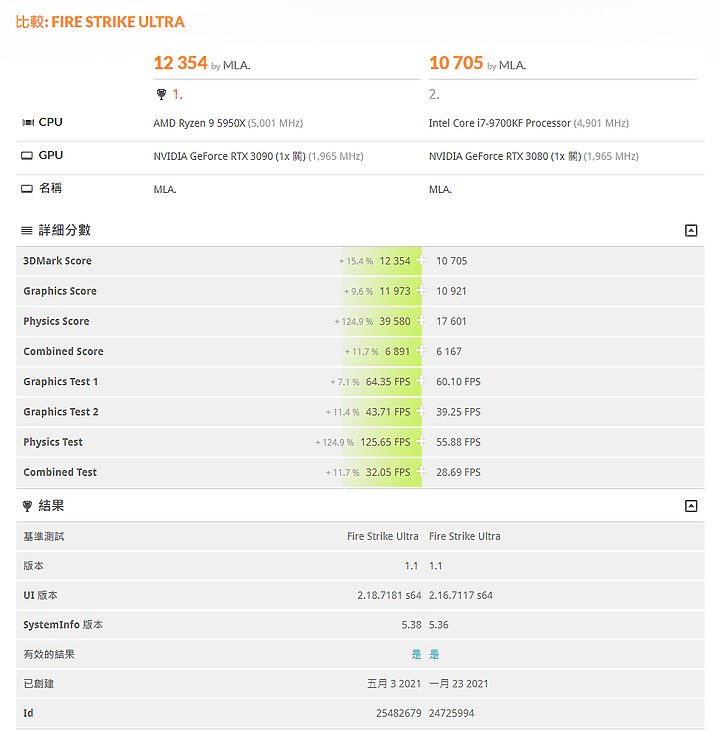Click second 是 valid result link
The width and height of the screenshot is (720, 730).
click(434, 654)
